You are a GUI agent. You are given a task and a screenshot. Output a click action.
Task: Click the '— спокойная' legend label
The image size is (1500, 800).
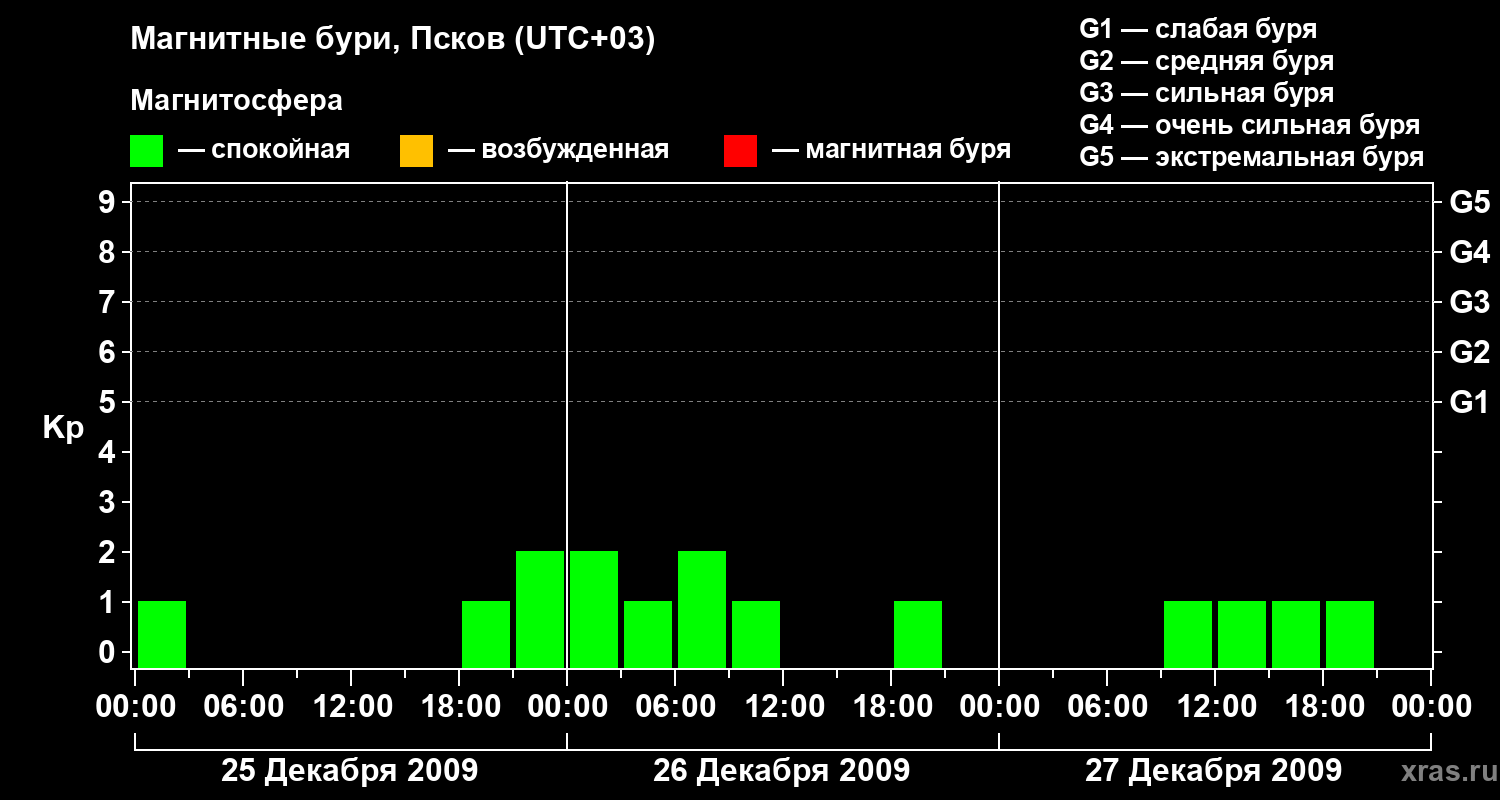tap(264, 150)
